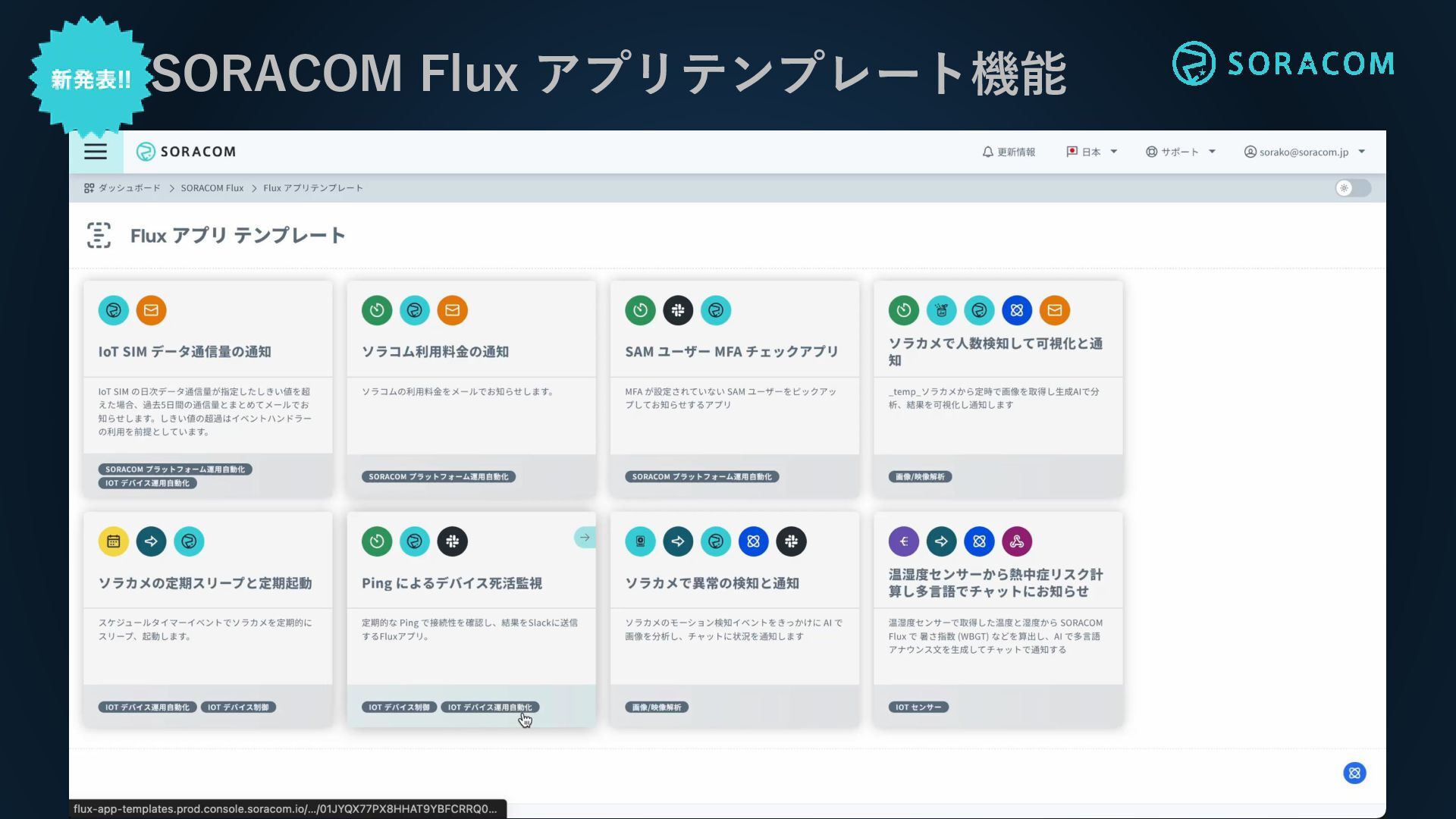
Task: Click 画像/映像解析 tag on 人数検知 card
Action: [x=920, y=477]
